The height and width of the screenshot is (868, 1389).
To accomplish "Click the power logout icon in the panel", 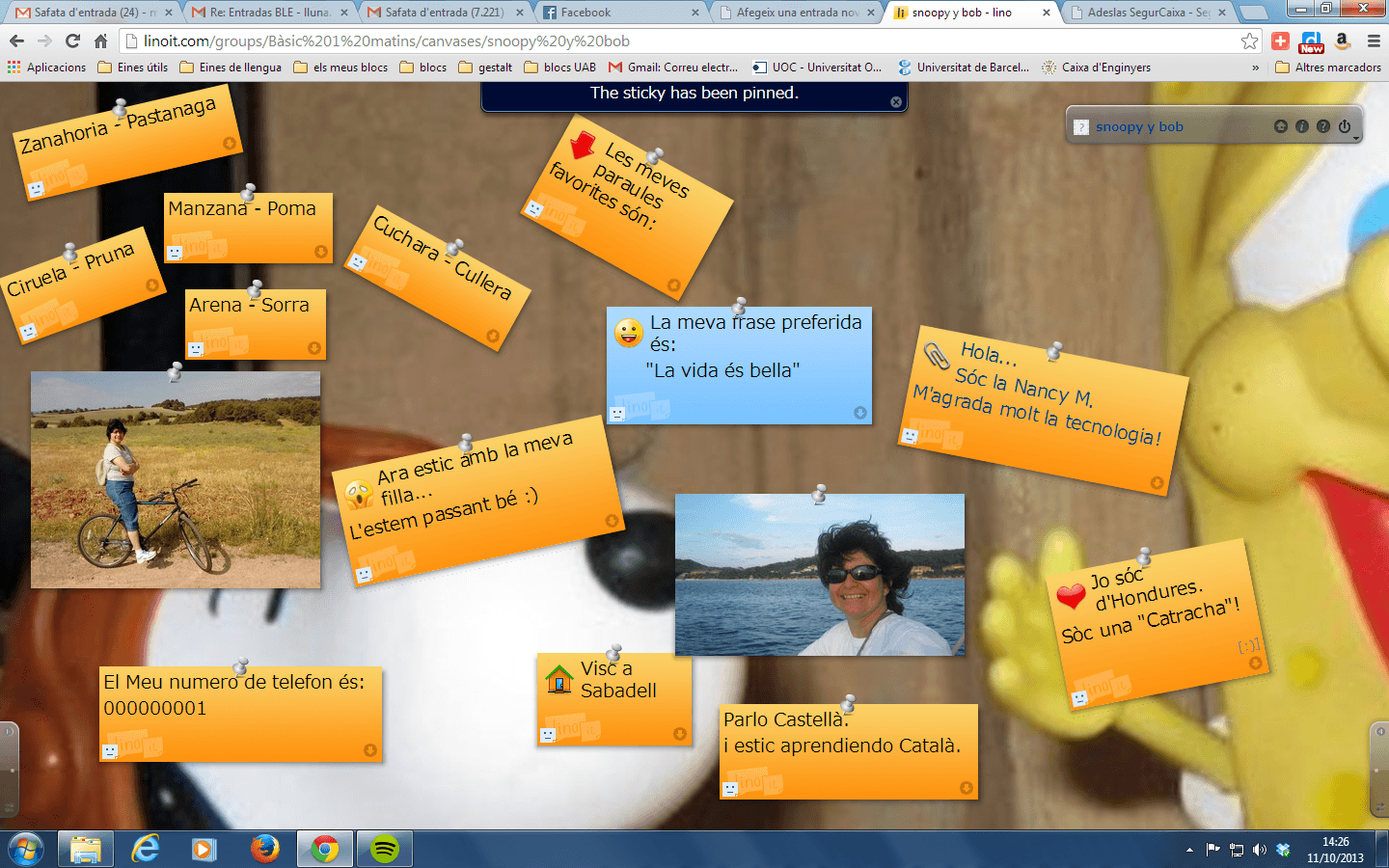I will (1345, 126).
